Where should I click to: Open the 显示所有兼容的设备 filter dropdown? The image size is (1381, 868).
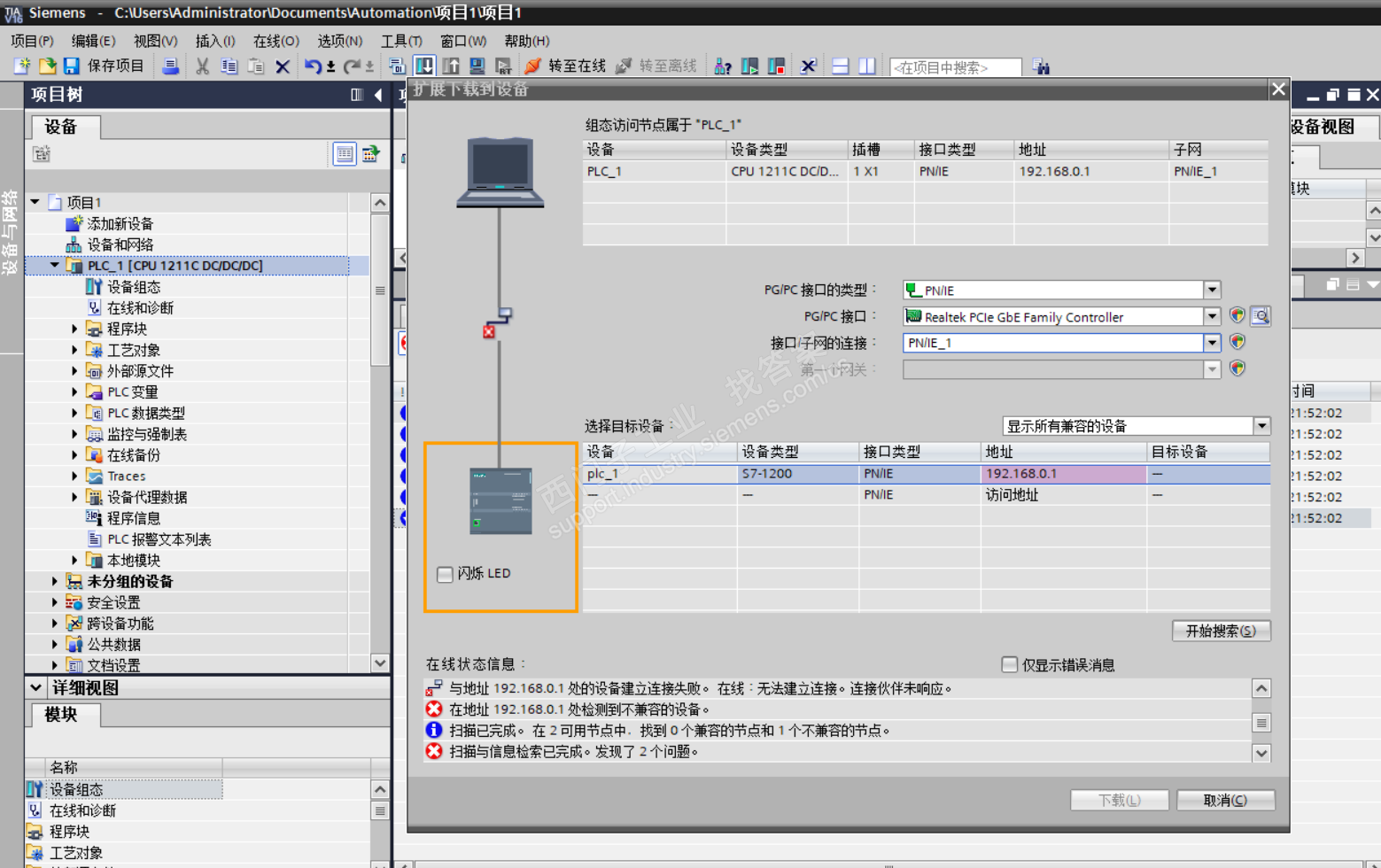coord(1261,426)
